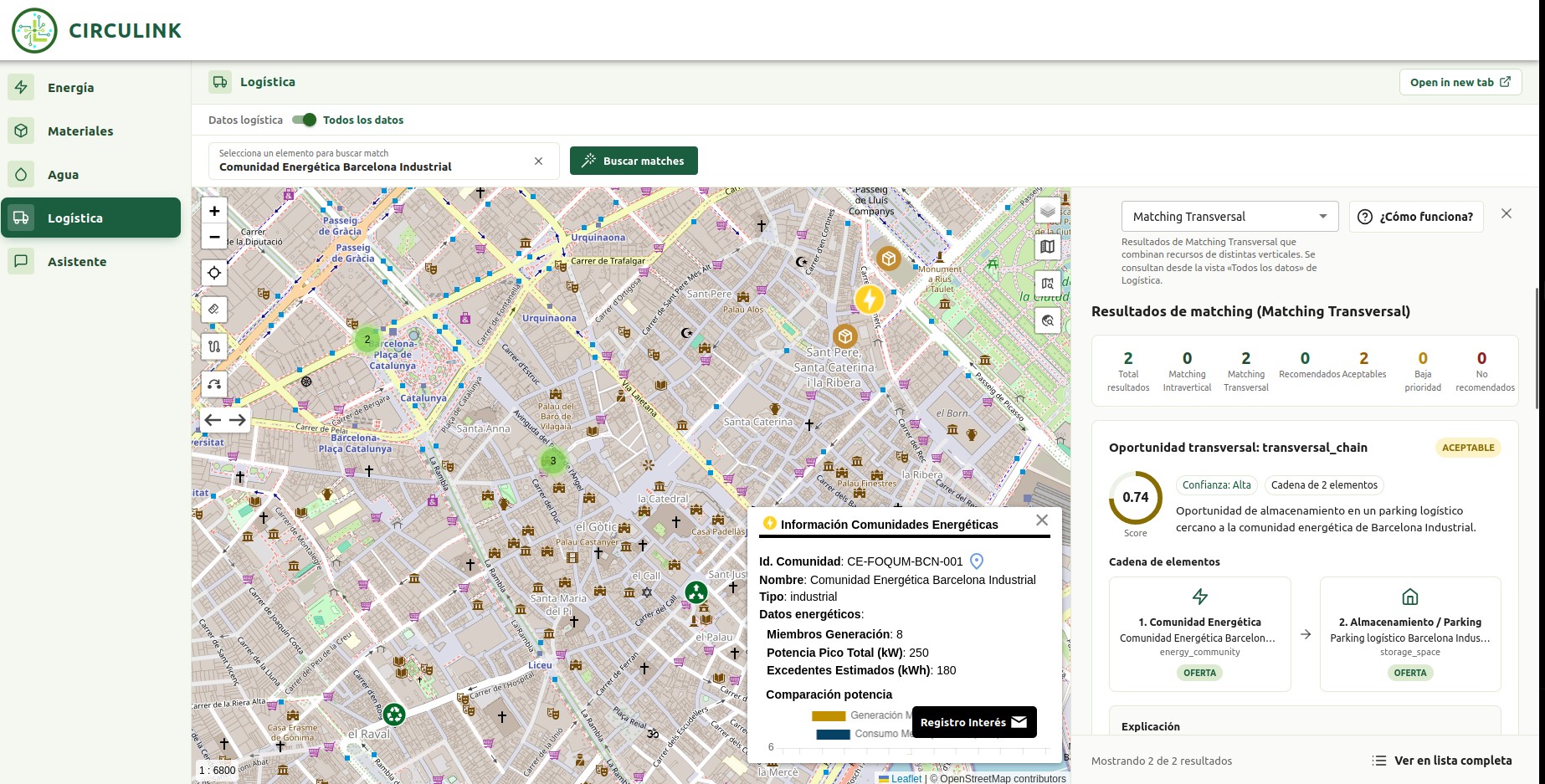1545x784 pixels.
Task: Zoom out on the map
Action: tap(214, 237)
